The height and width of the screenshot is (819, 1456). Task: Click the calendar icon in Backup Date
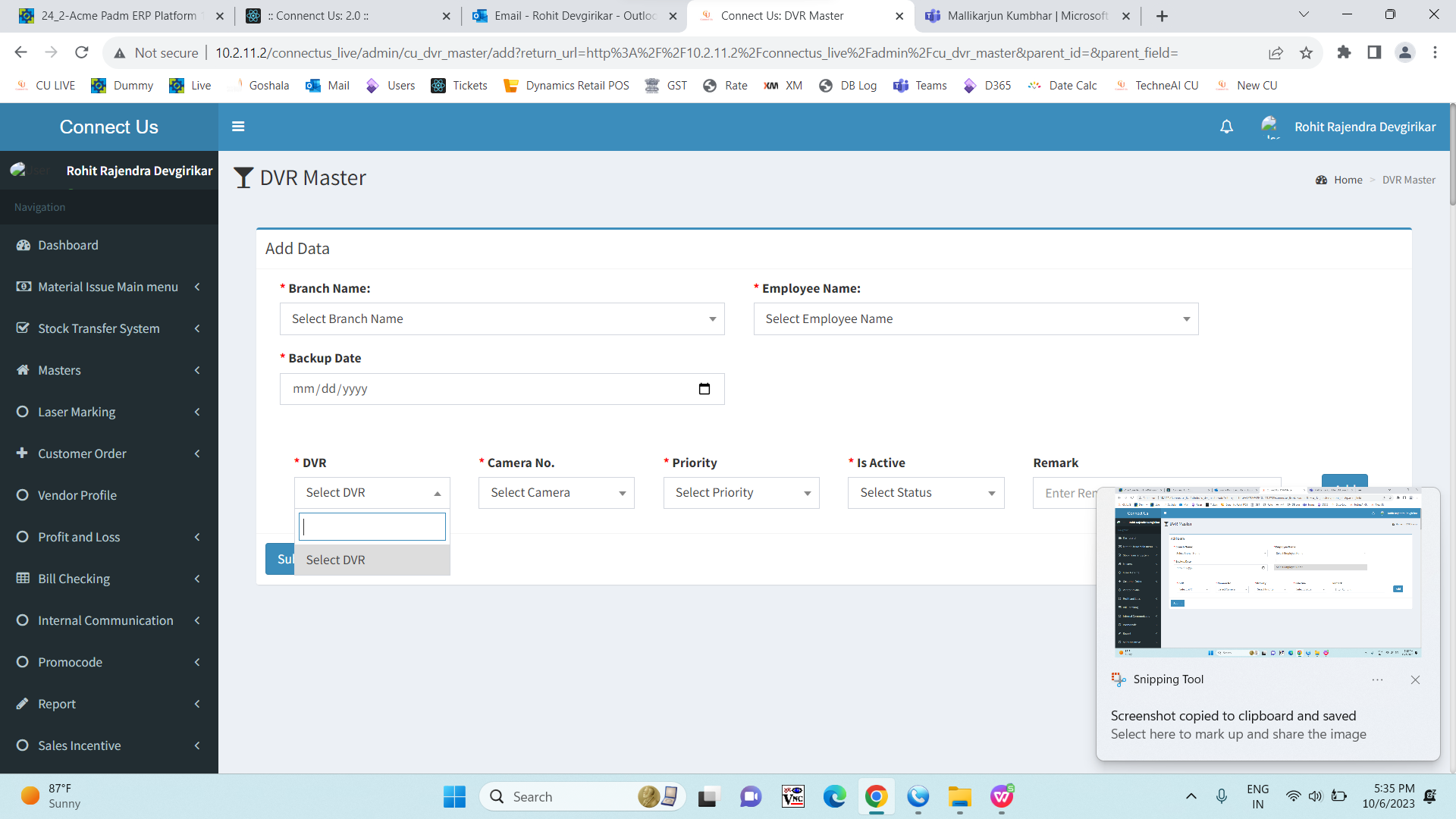tap(704, 389)
